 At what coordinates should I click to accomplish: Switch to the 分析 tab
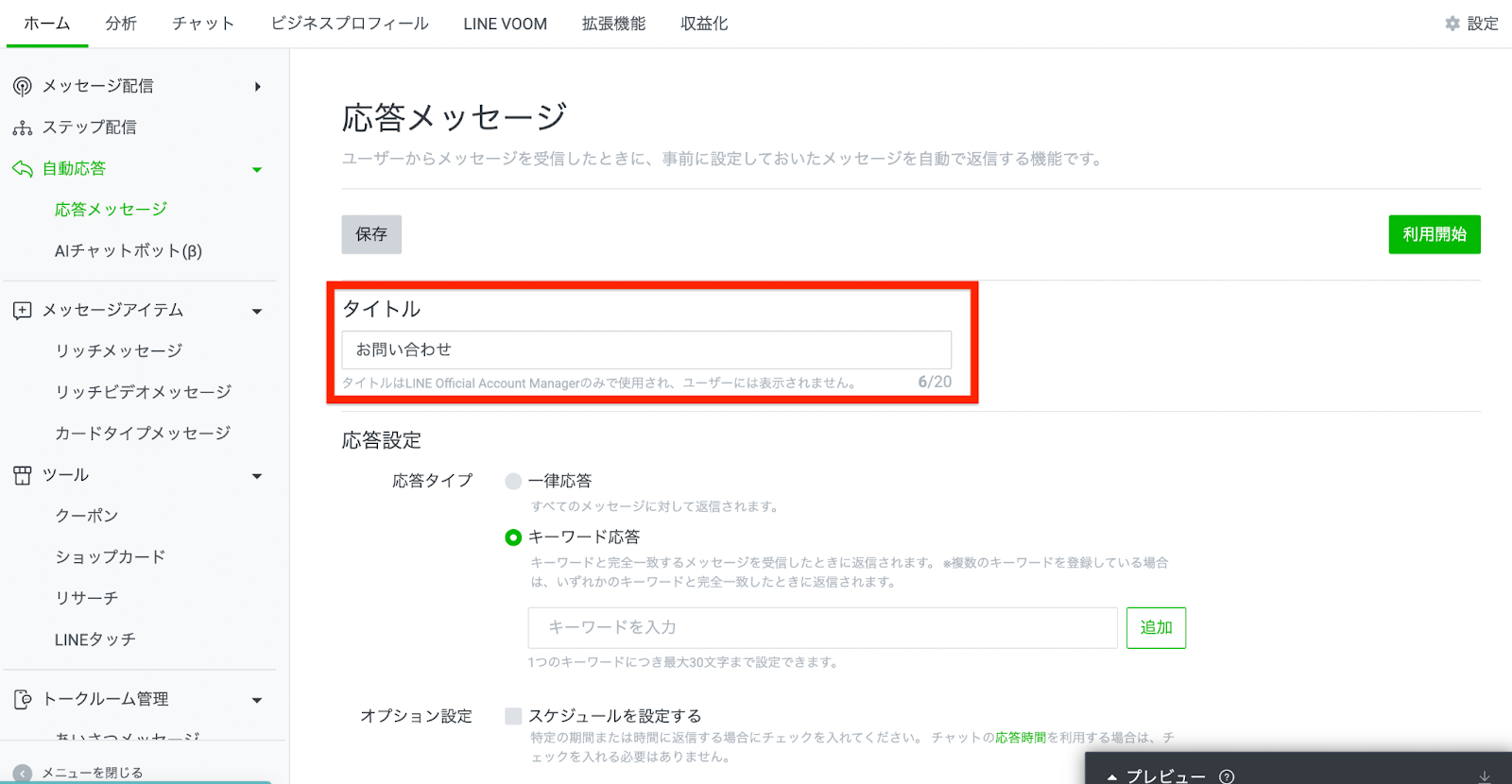pyautogui.click(x=121, y=24)
